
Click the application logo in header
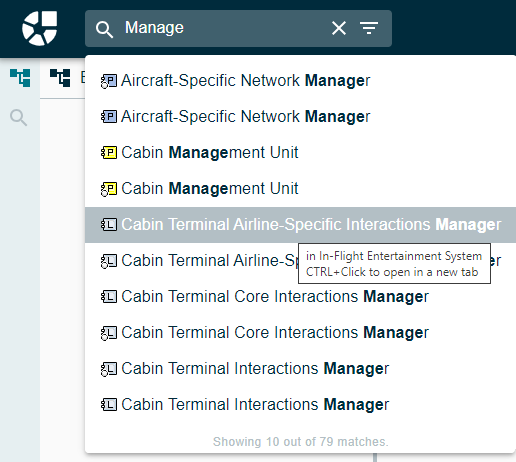click(x=39, y=28)
